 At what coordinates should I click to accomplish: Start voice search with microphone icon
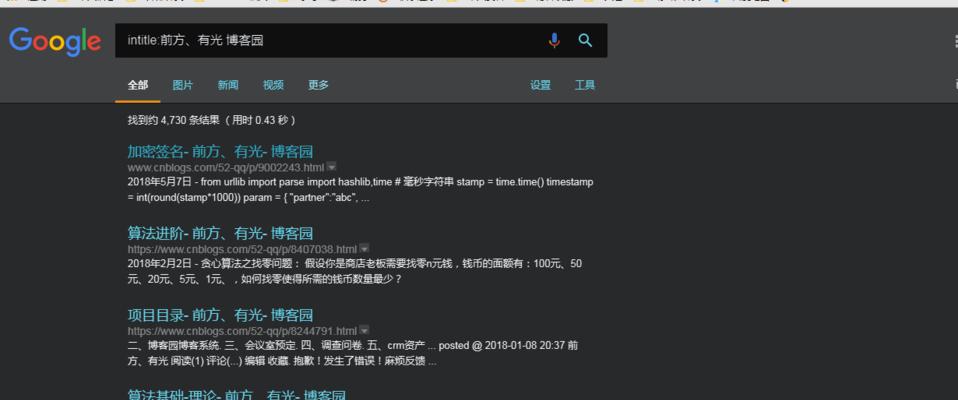[554, 40]
